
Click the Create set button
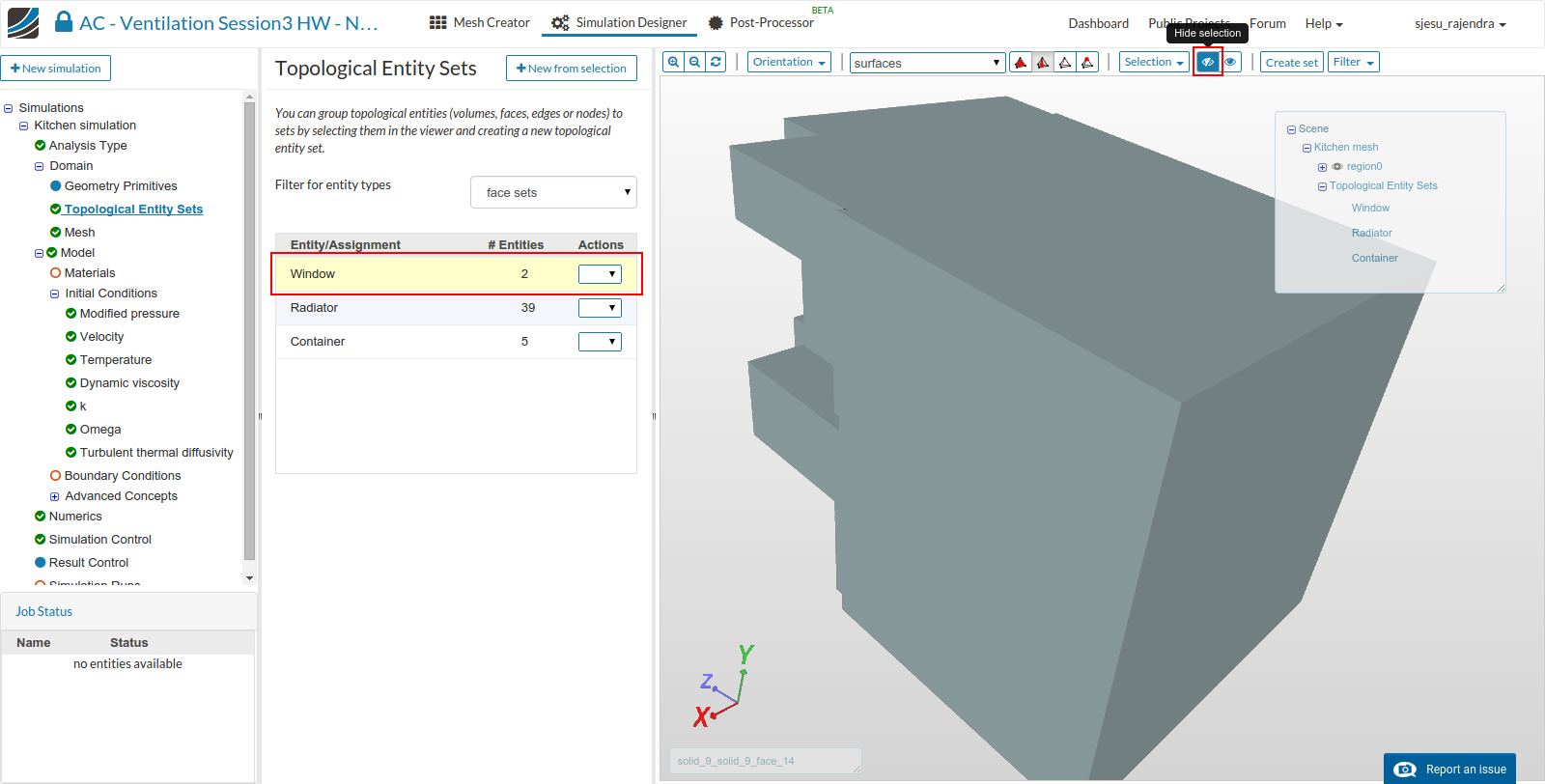[1292, 62]
